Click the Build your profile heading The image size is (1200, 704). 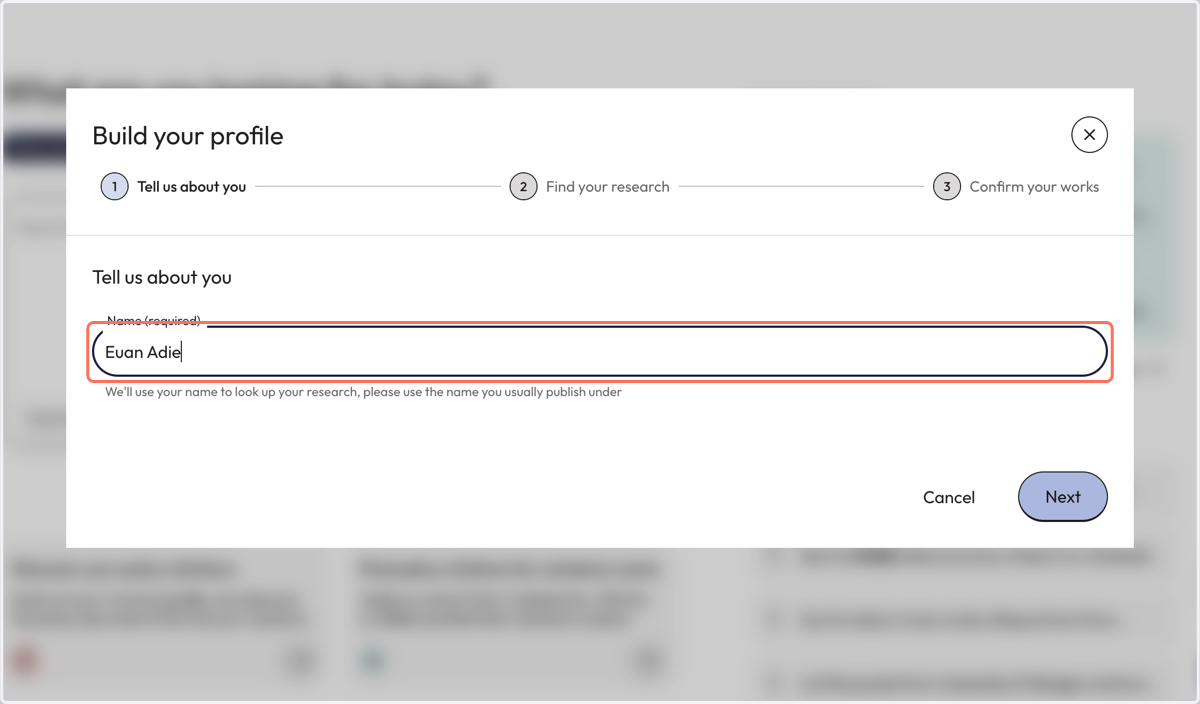[x=188, y=136]
